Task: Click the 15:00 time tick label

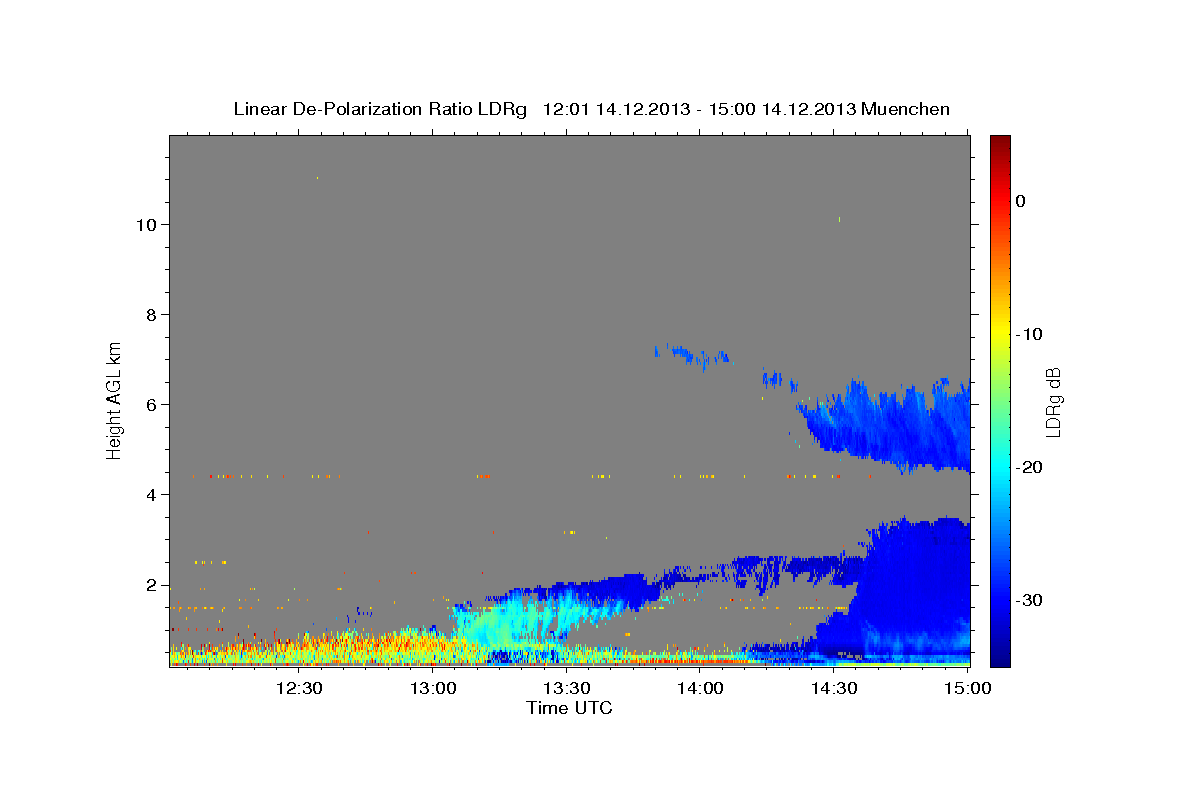Action: (966, 688)
